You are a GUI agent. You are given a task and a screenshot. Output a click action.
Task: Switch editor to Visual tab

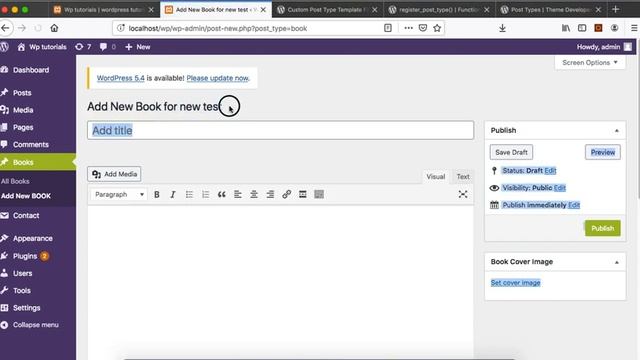[436, 177]
